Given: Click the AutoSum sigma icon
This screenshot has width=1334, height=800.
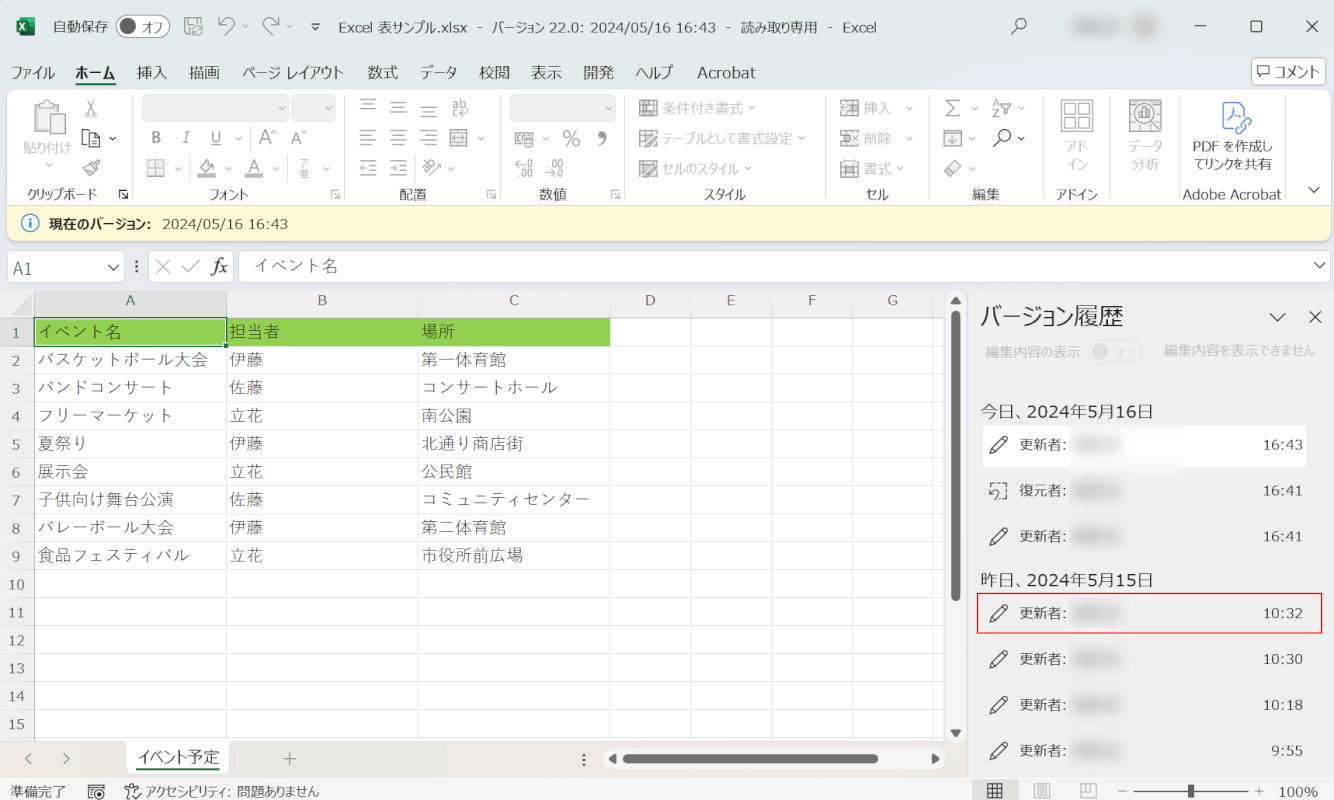Looking at the screenshot, I should (x=952, y=108).
